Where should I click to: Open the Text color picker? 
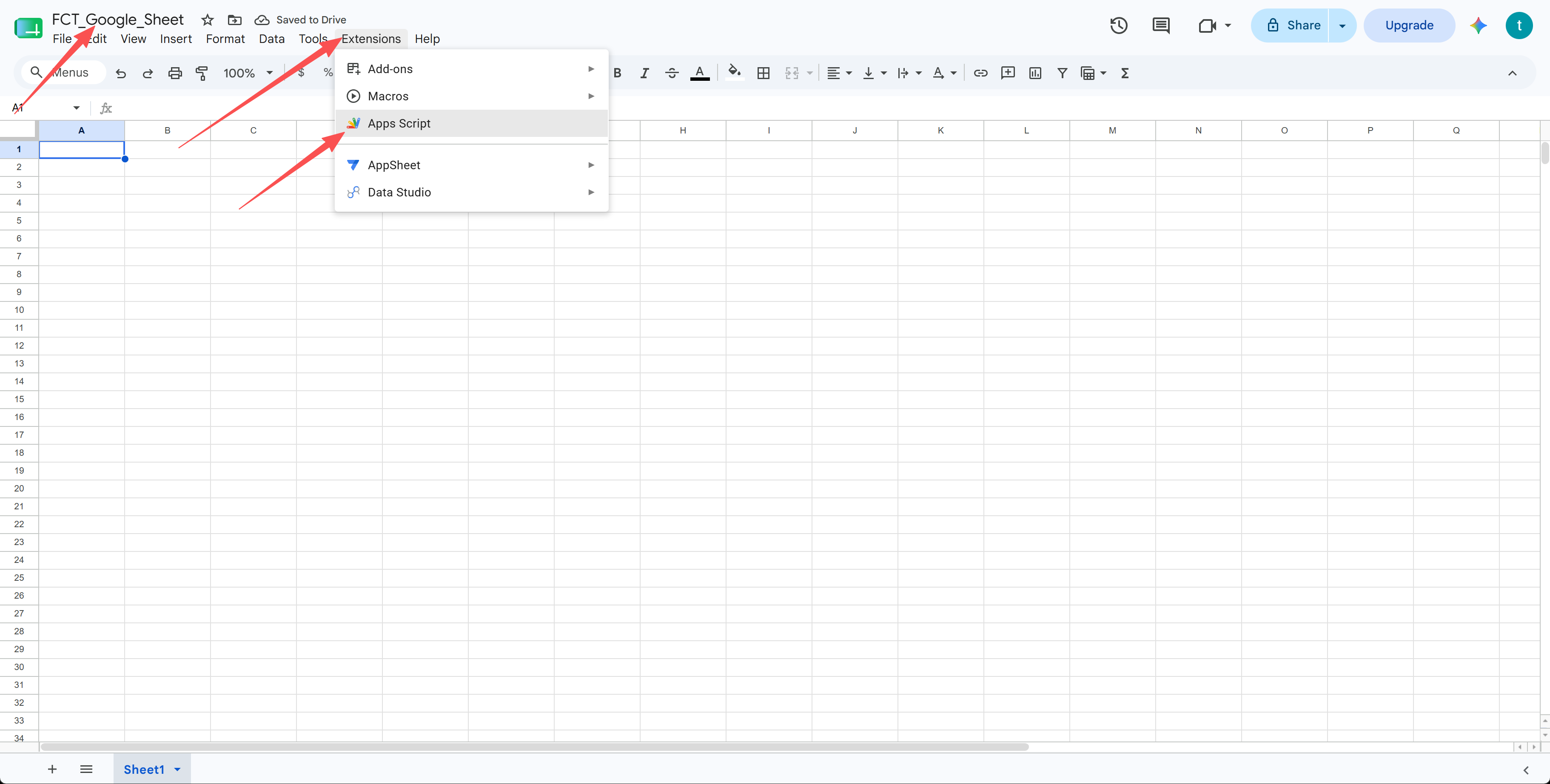tap(699, 74)
